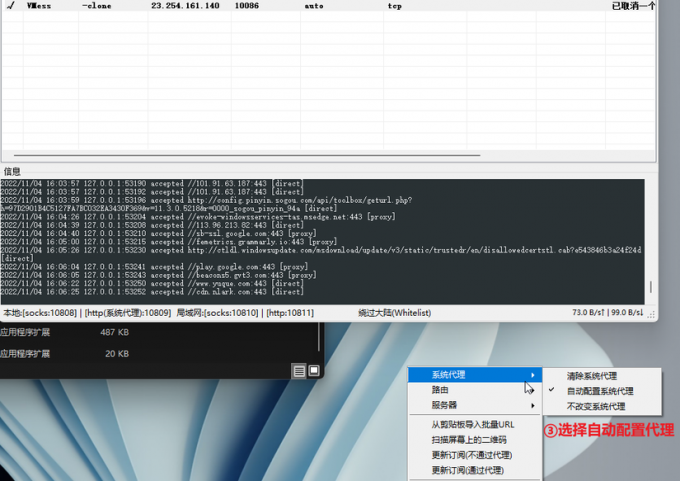Click the 487 KB application extension row

[x=60, y=332]
